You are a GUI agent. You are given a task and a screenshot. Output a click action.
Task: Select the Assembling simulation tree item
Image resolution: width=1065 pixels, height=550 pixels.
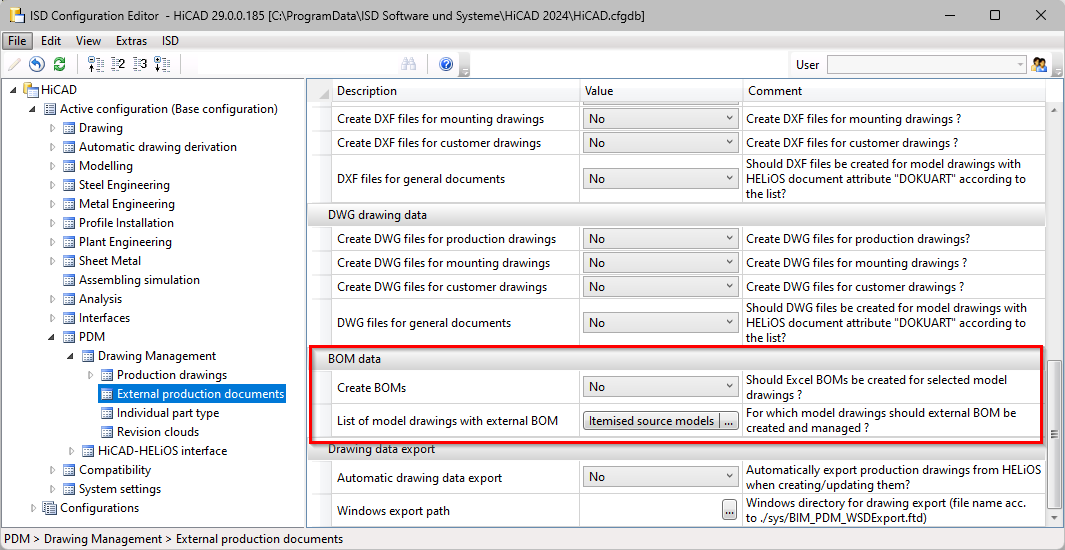(139, 280)
